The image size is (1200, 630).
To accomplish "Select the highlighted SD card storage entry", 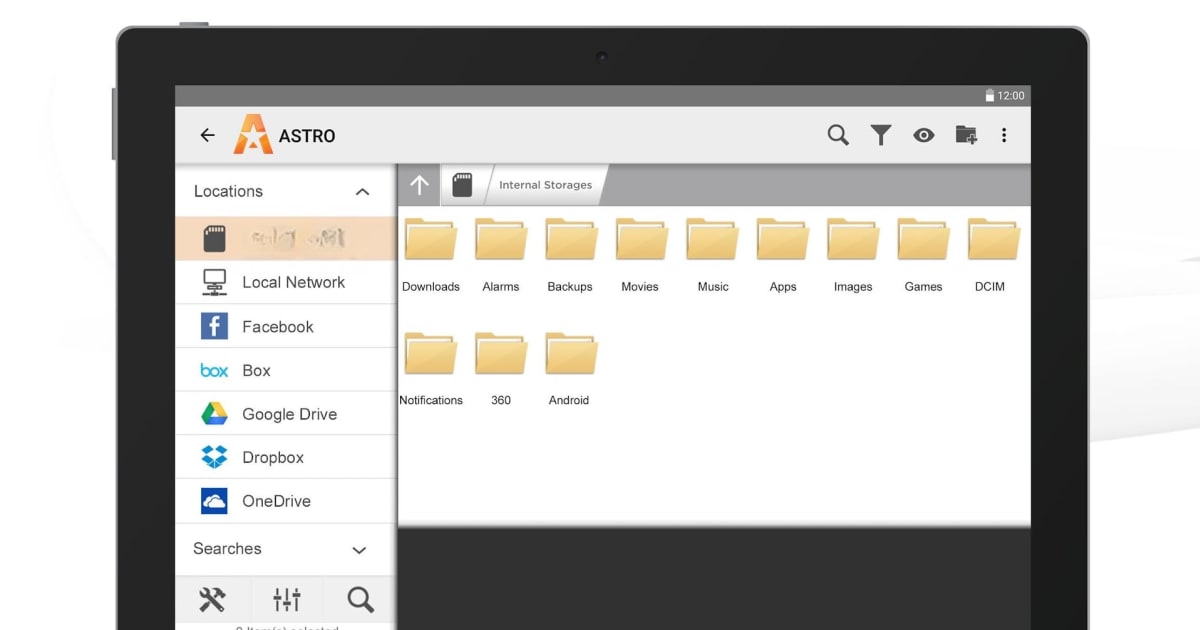I will coord(285,238).
